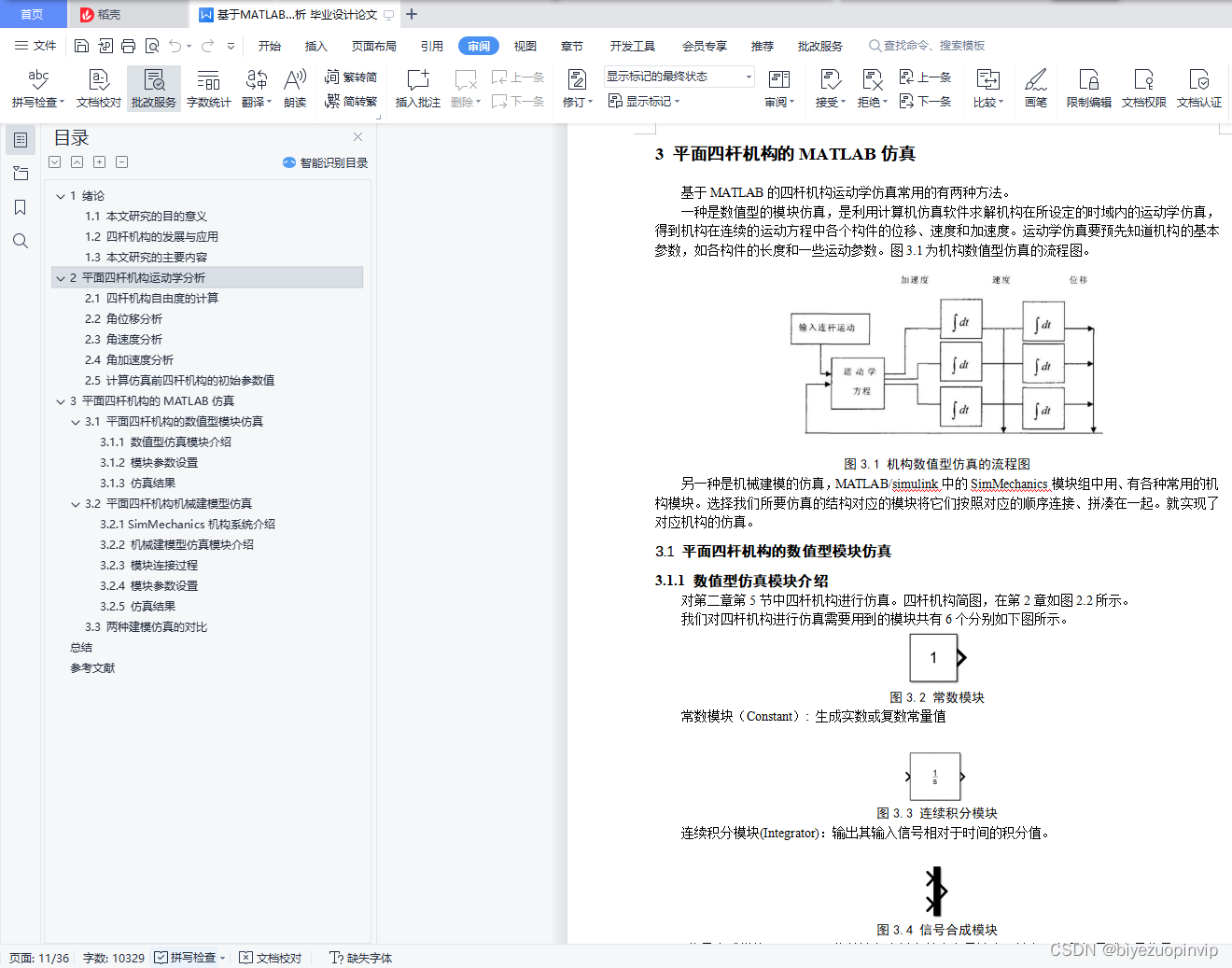Click 智能识别目录 smart TOC recognition

326,162
